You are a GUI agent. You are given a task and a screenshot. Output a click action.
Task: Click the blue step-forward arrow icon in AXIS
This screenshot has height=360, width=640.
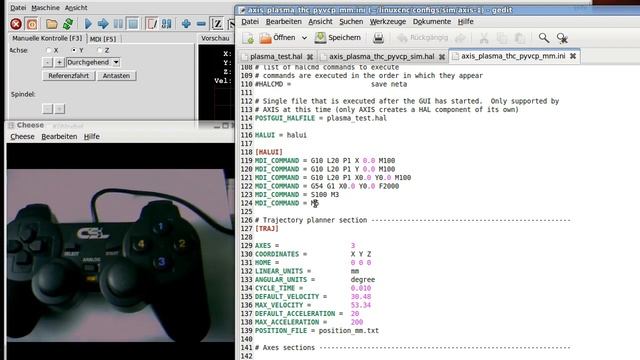(x=103, y=24)
